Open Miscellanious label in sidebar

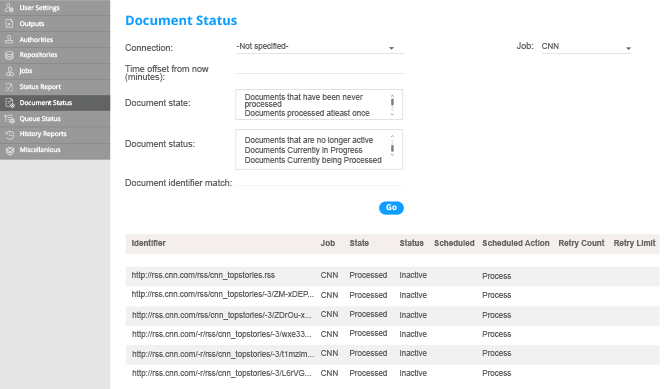(x=40, y=150)
